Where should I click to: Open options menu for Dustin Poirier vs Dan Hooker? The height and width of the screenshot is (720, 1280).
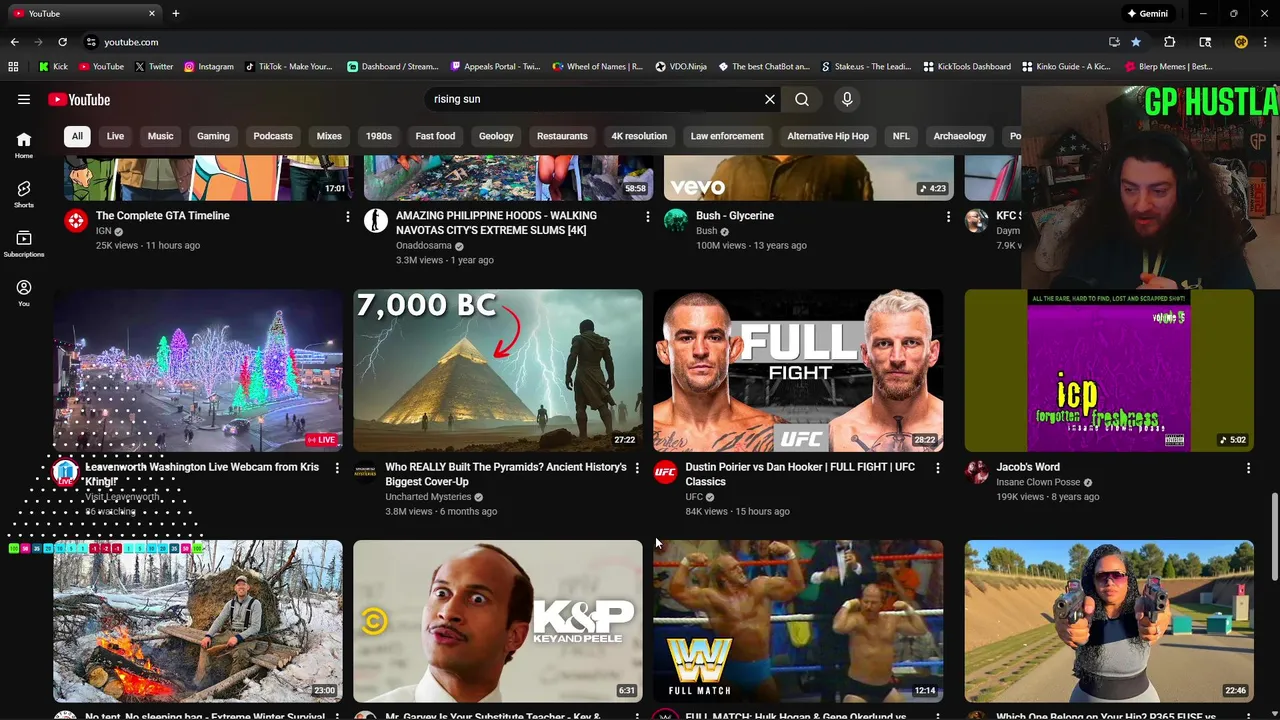point(937,467)
